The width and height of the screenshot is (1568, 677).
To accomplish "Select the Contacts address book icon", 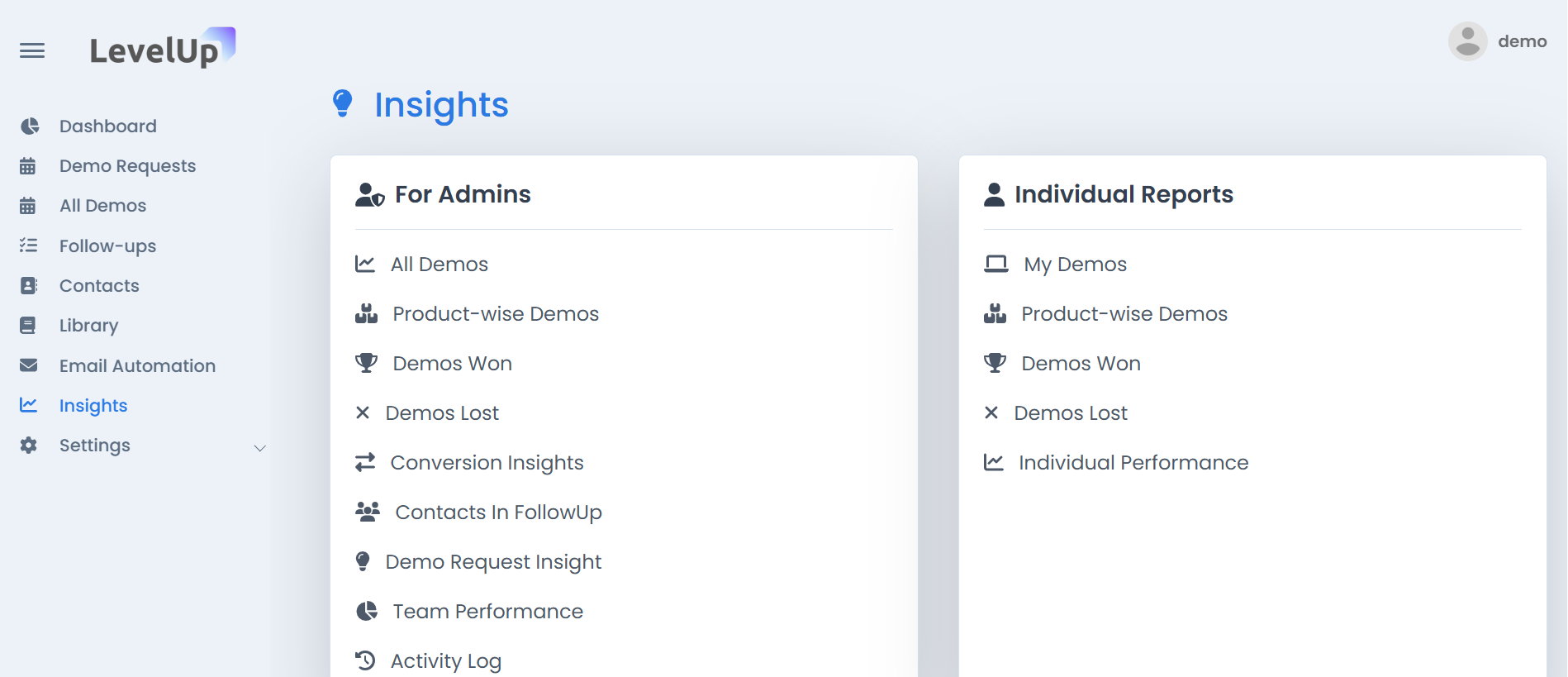I will click(x=30, y=285).
